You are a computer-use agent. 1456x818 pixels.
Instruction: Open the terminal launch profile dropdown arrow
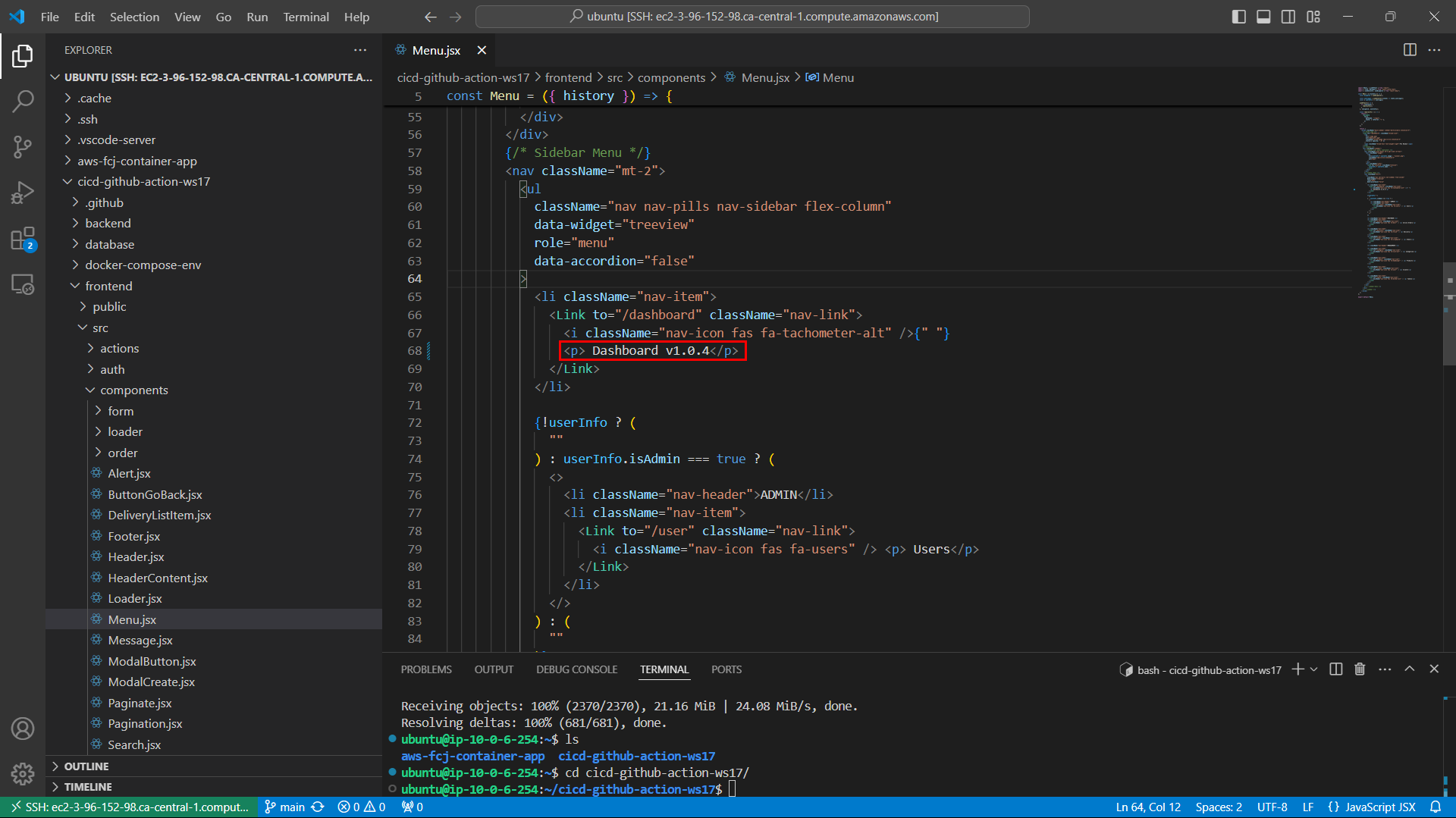(x=1314, y=669)
